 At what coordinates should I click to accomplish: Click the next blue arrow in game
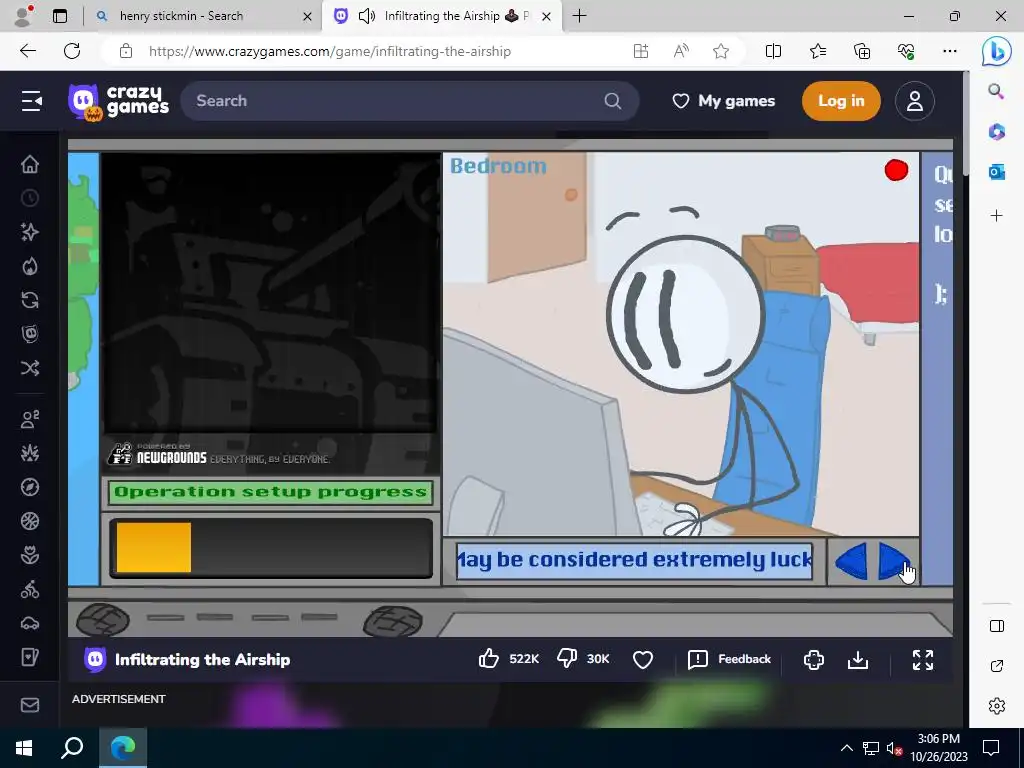893,561
